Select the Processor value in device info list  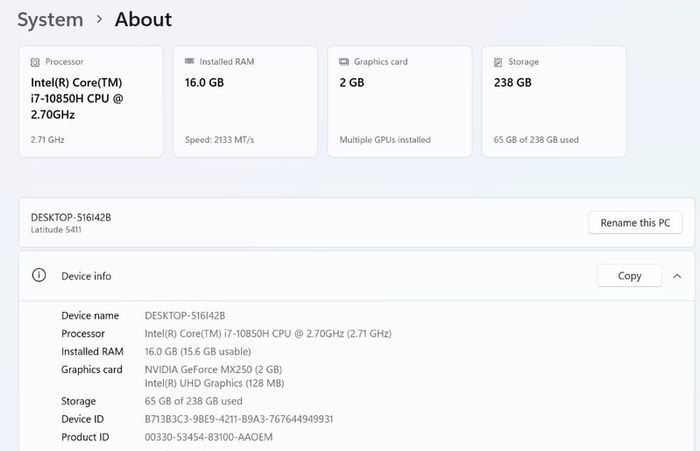click(x=268, y=334)
